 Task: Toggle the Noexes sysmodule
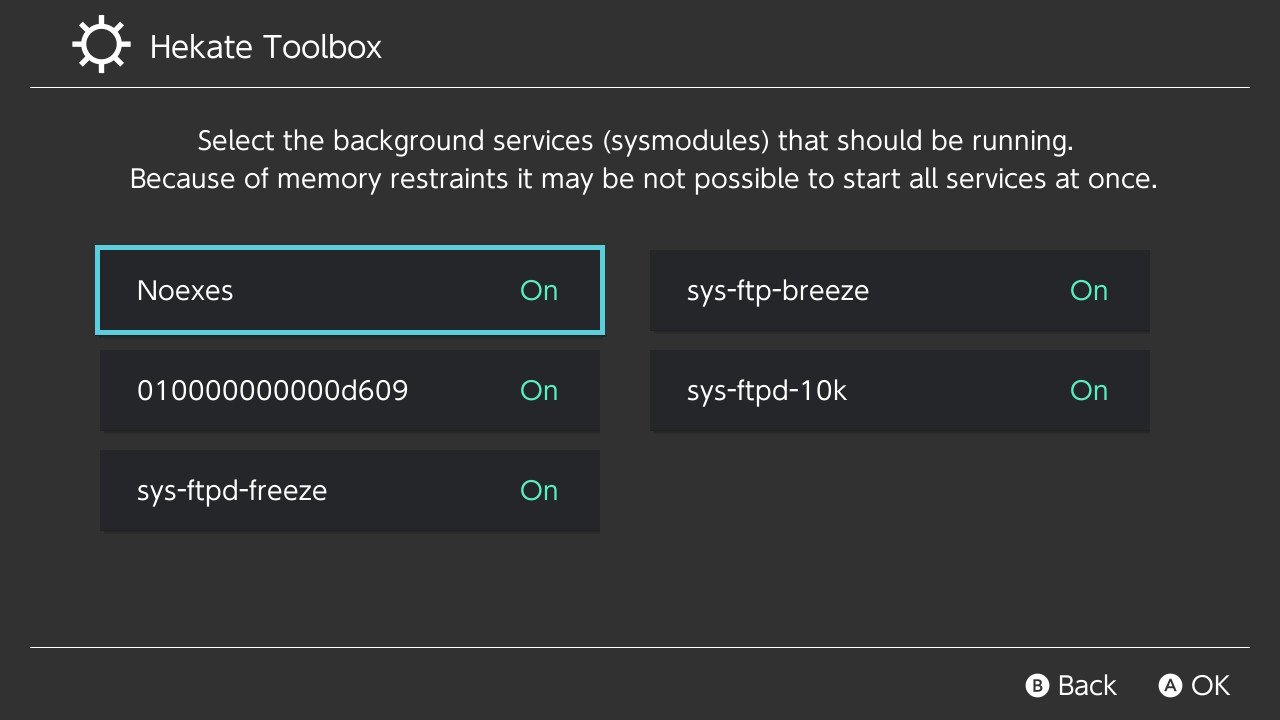(x=350, y=290)
